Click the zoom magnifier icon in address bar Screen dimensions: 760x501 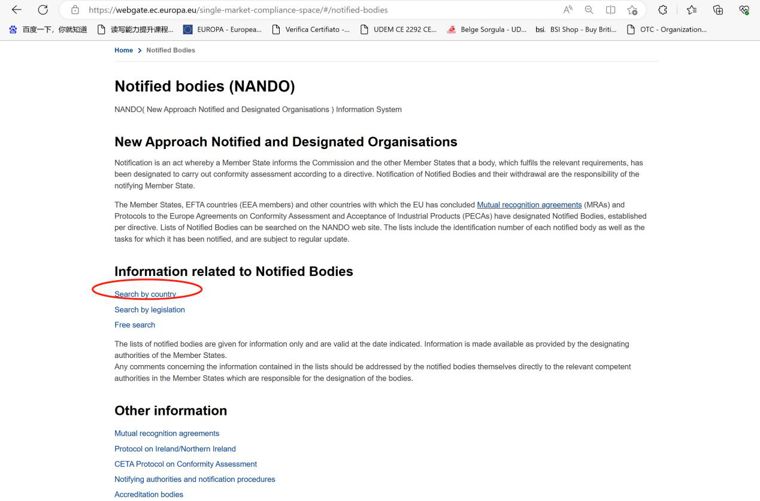pos(589,10)
